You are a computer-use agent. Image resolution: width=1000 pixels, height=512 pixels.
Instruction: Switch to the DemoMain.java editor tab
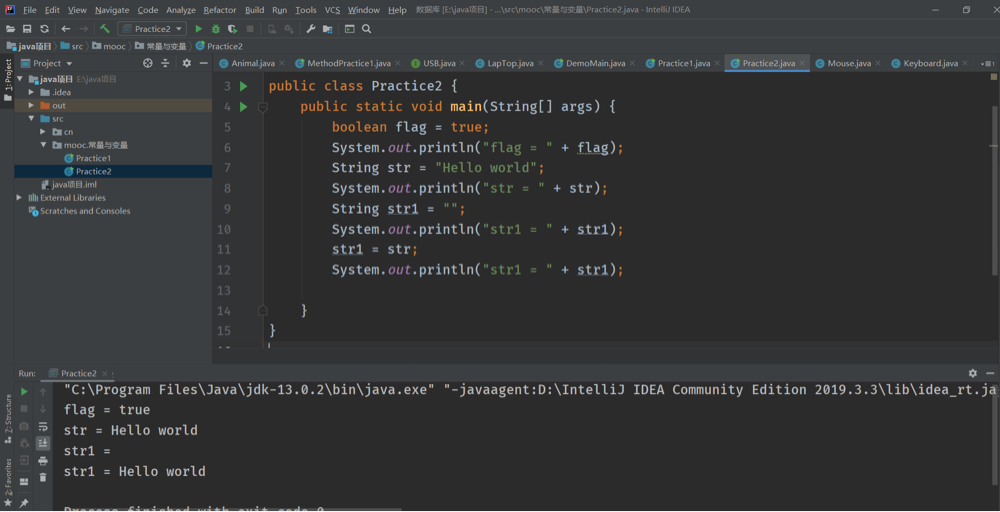[595, 63]
